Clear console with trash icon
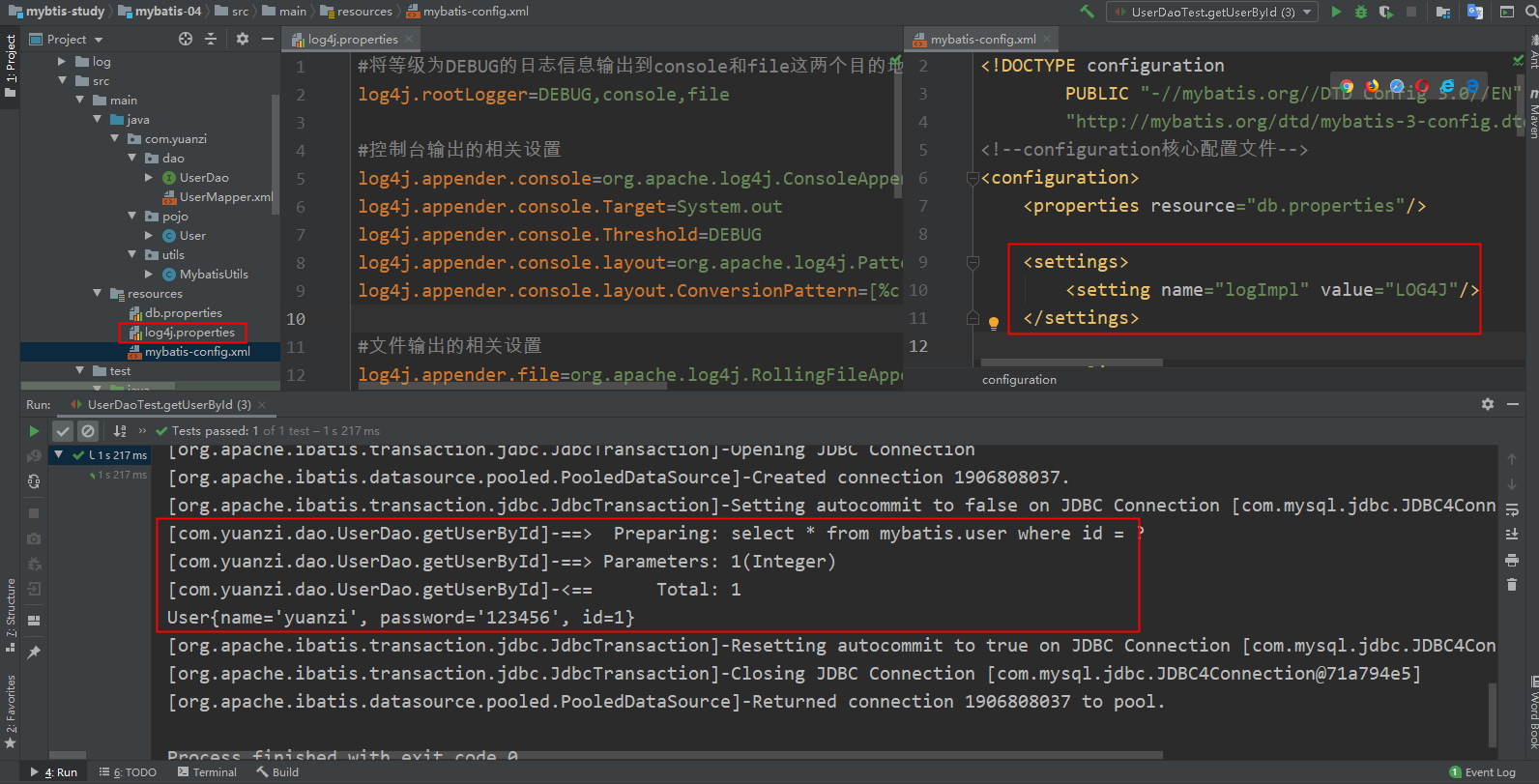 click(1512, 585)
